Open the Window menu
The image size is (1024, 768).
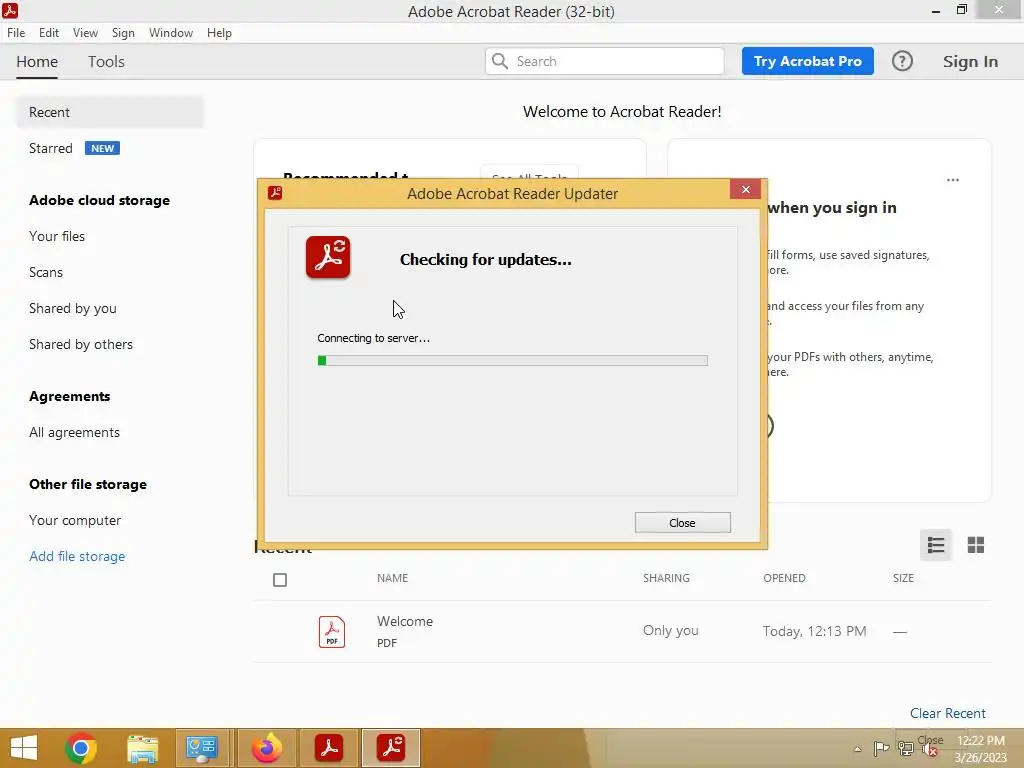click(x=171, y=33)
